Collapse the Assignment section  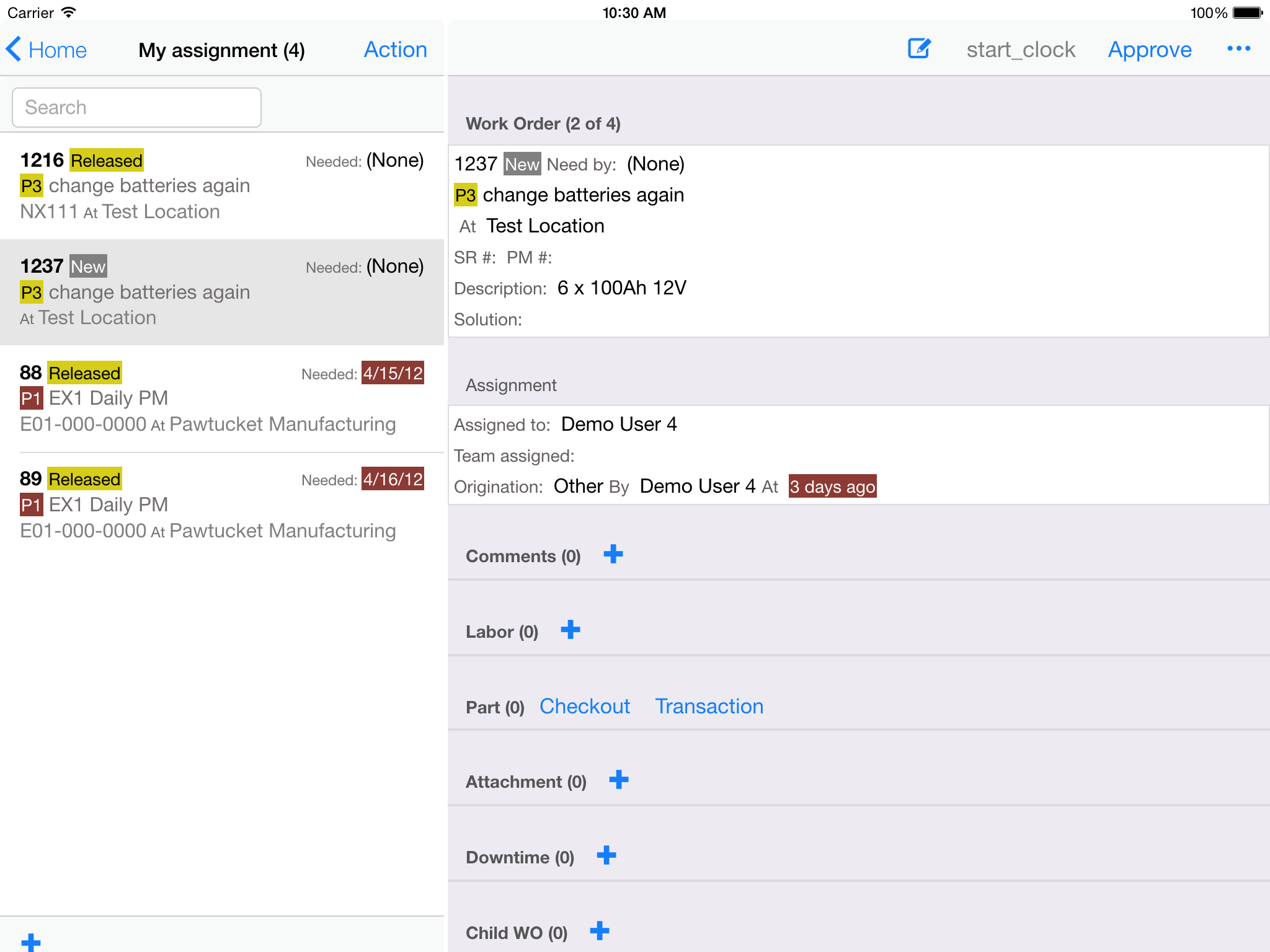(511, 385)
